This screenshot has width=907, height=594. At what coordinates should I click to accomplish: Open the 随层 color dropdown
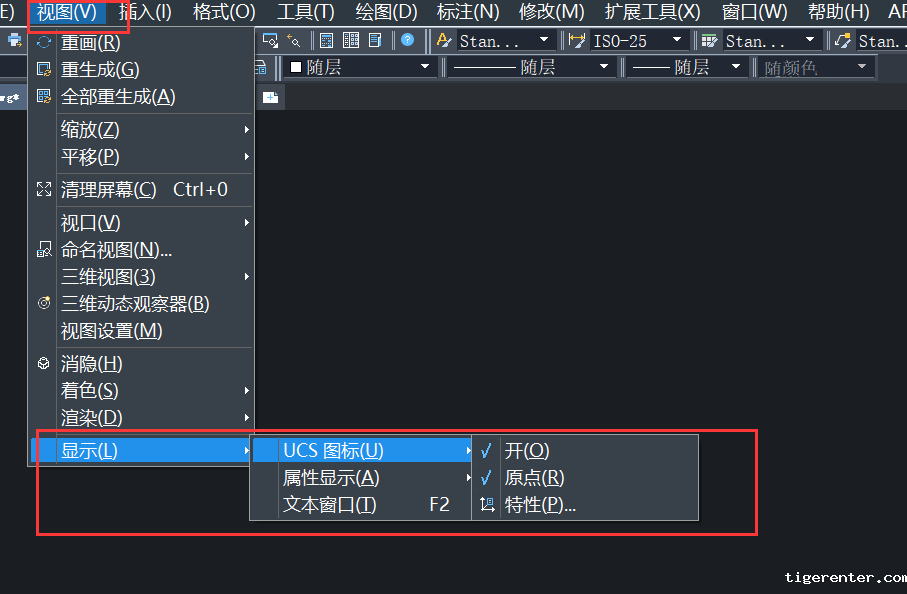pos(424,67)
